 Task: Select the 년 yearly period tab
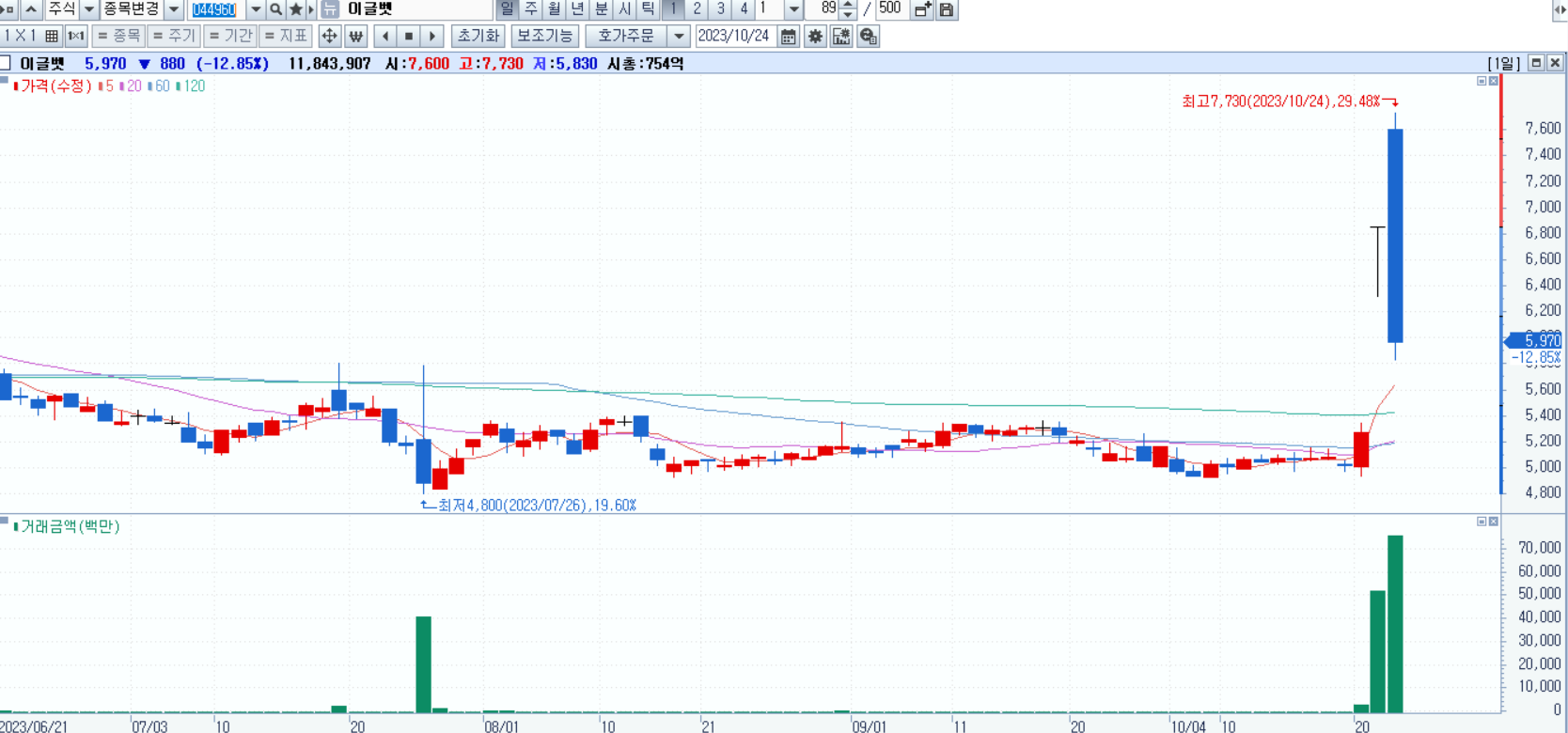(x=578, y=9)
